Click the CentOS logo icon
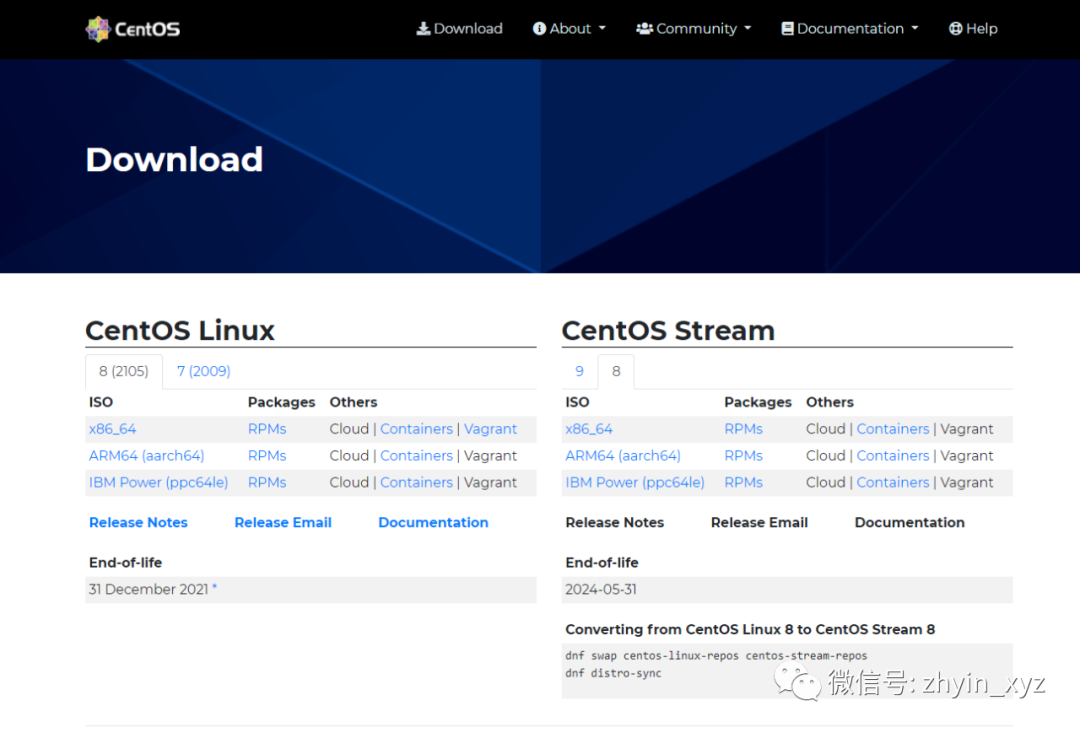This screenshot has width=1080, height=733. pyautogui.click(x=97, y=29)
